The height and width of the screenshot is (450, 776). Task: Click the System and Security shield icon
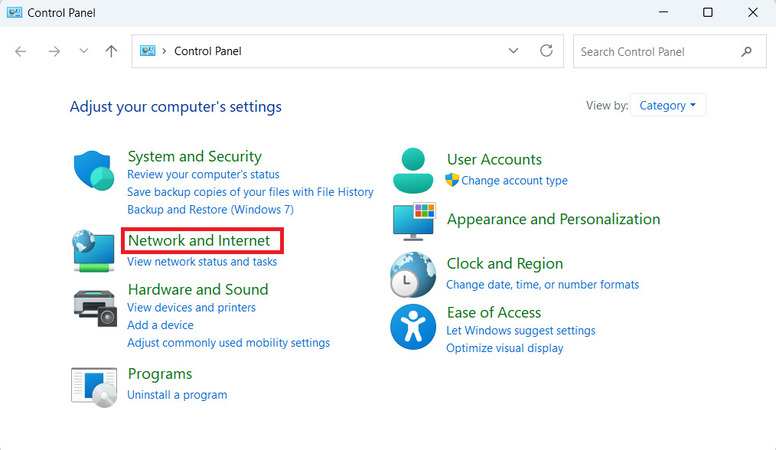pyautogui.click(x=94, y=171)
